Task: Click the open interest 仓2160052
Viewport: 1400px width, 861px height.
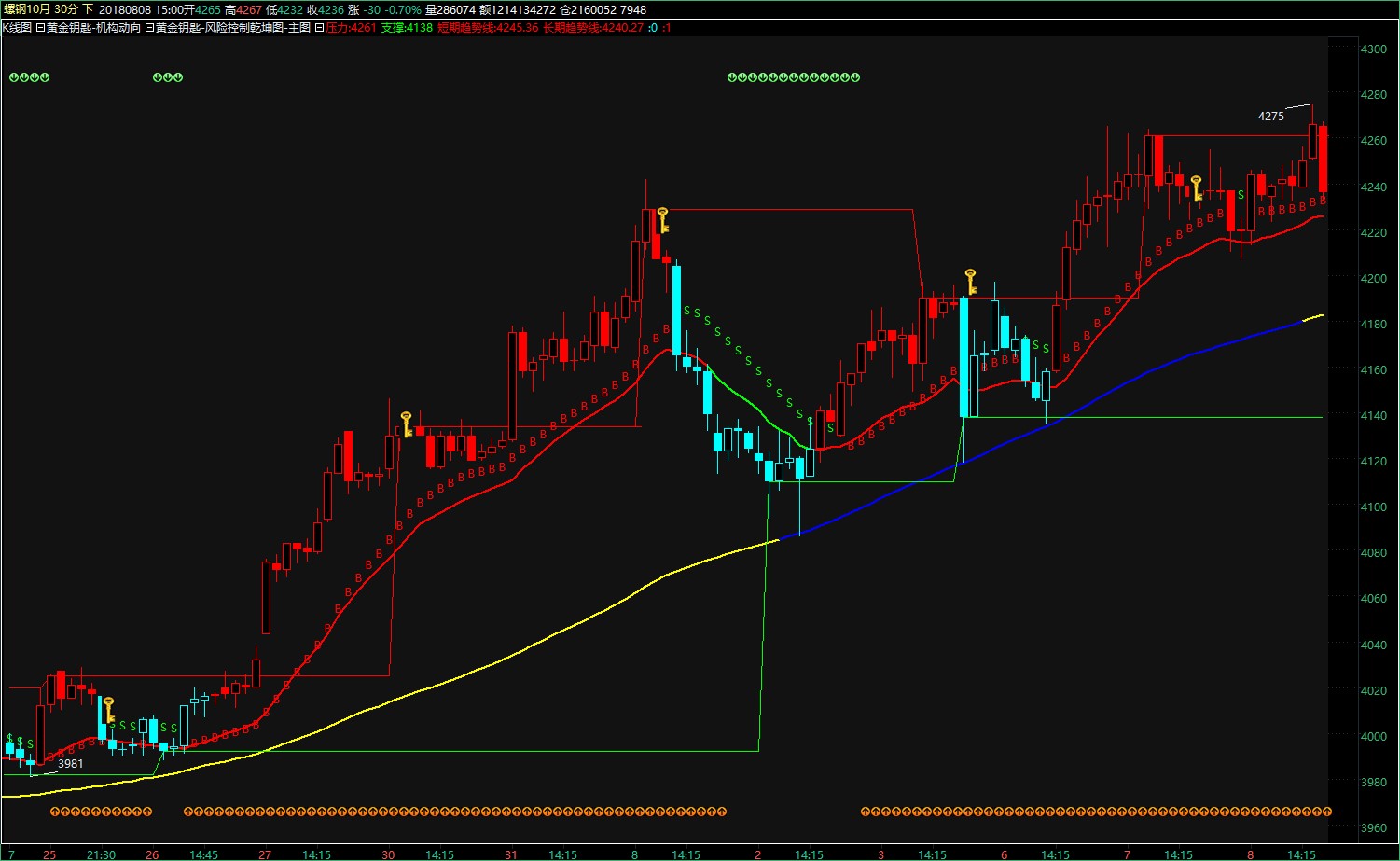Action: 588,9
